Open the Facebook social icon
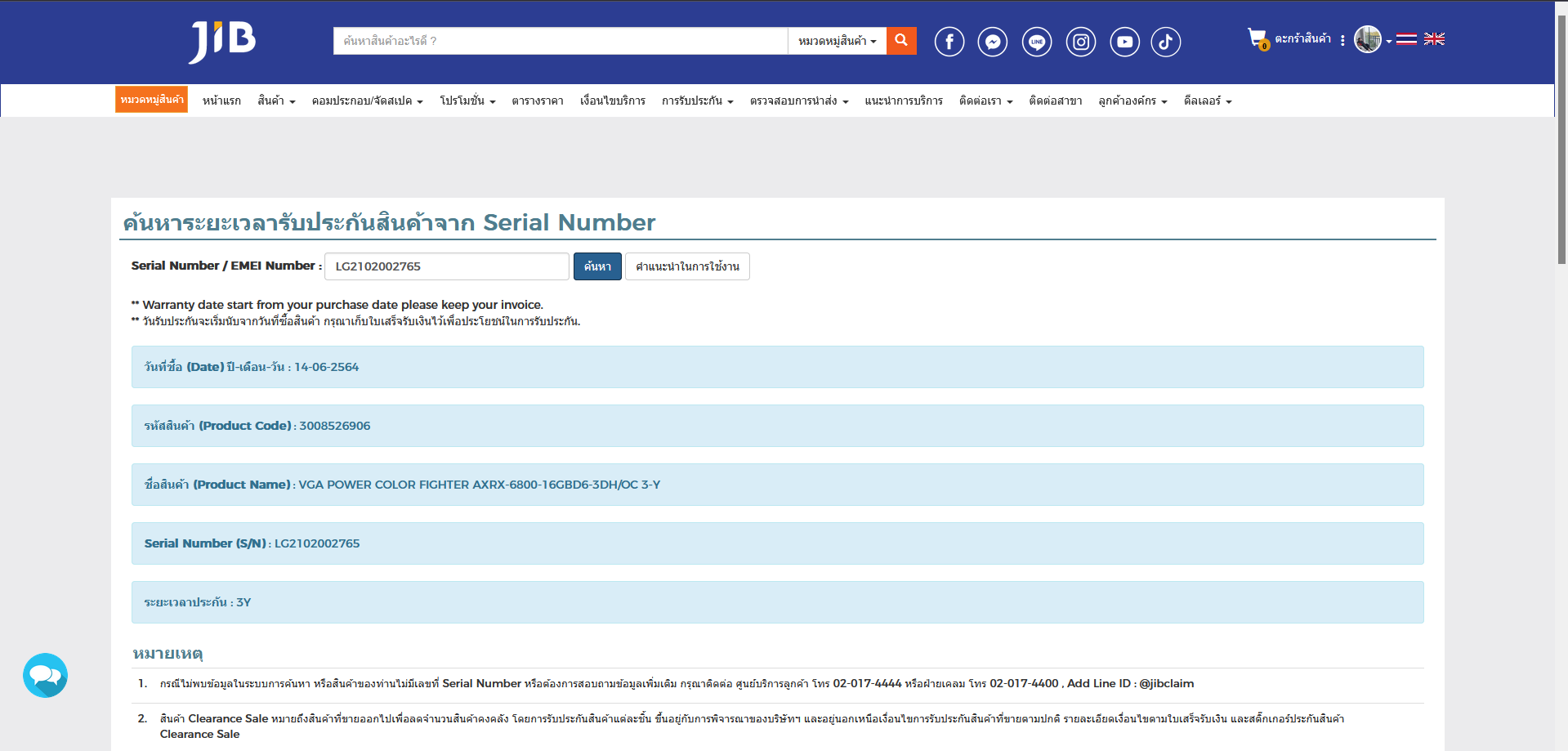 click(949, 42)
